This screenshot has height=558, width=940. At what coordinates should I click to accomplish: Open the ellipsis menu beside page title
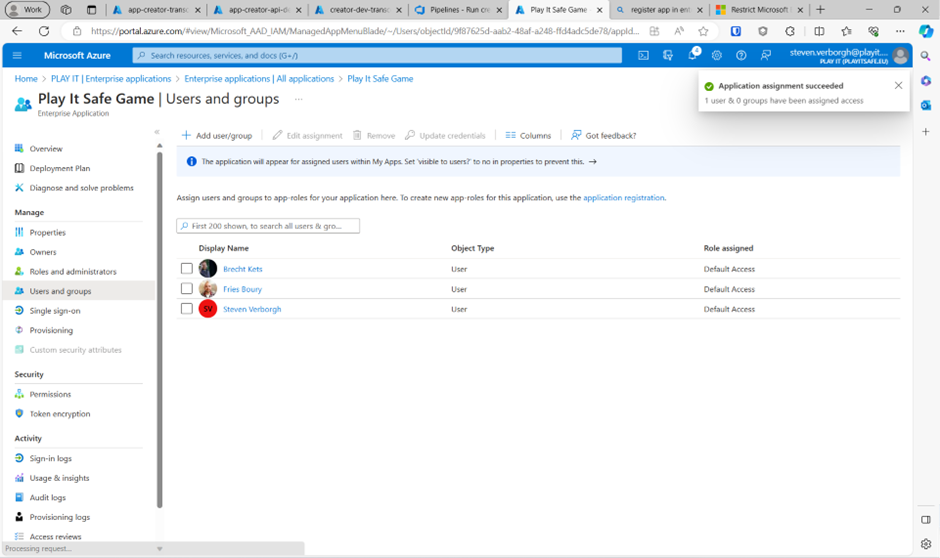298,99
